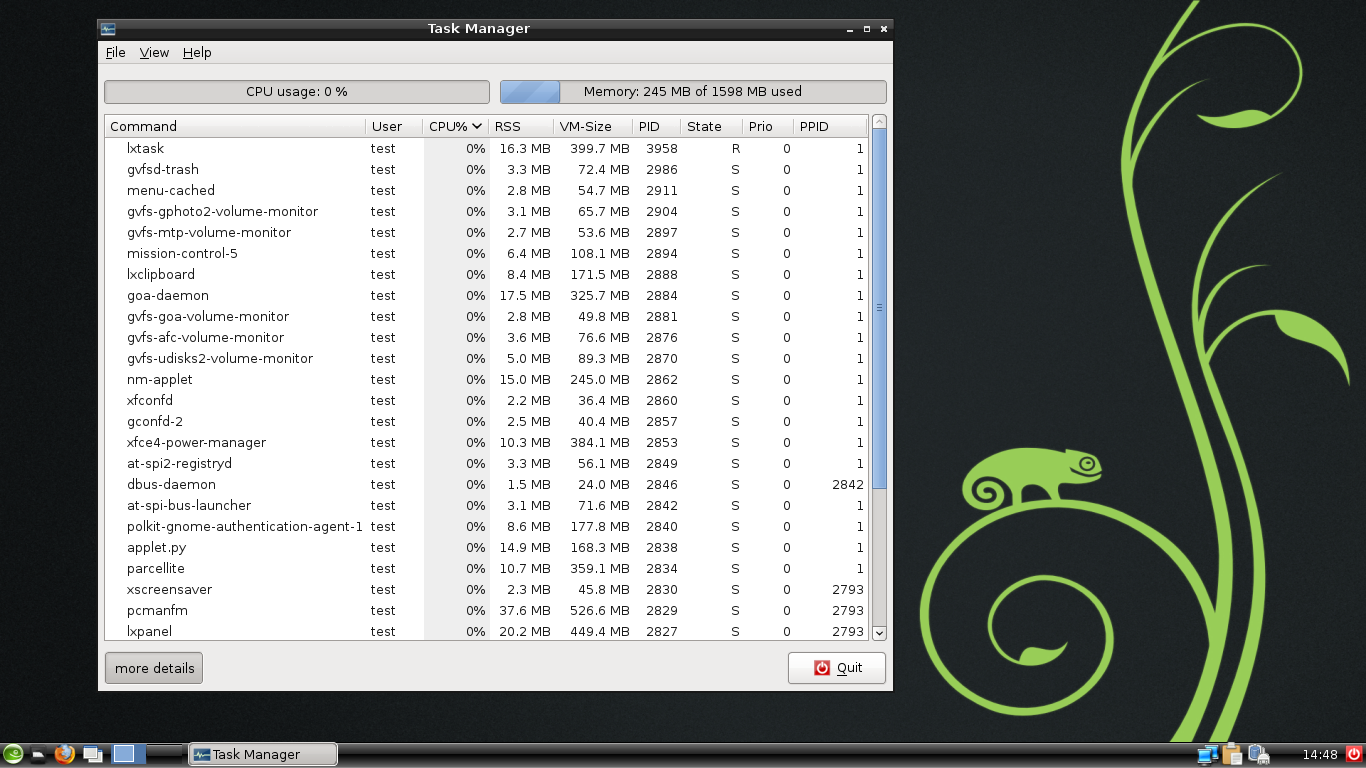The width and height of the screenshot is (1366, 768).
Task: Select the gconfd-2 process row
Action: 486,421
